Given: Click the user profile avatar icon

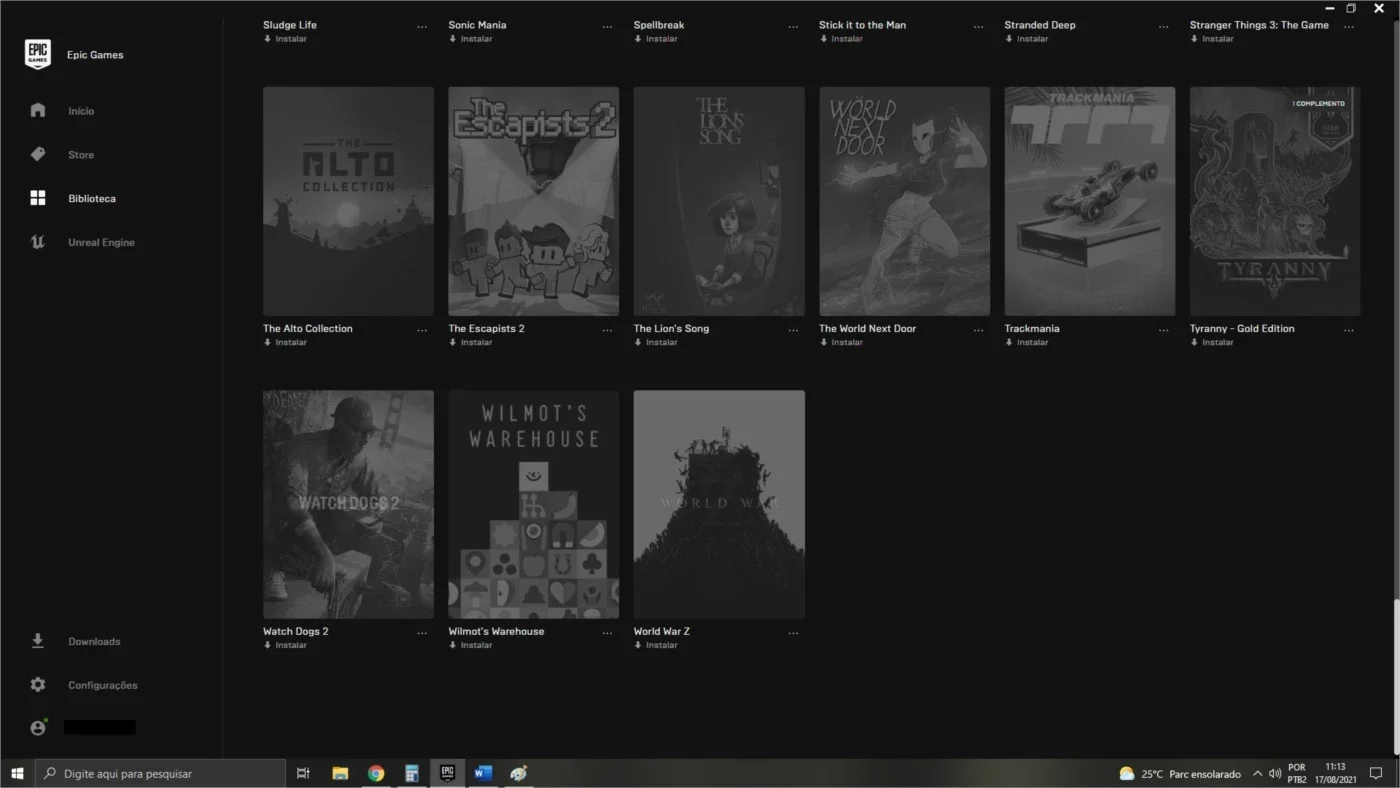Looking at the screenshot, I should click(x=38, y=728).
